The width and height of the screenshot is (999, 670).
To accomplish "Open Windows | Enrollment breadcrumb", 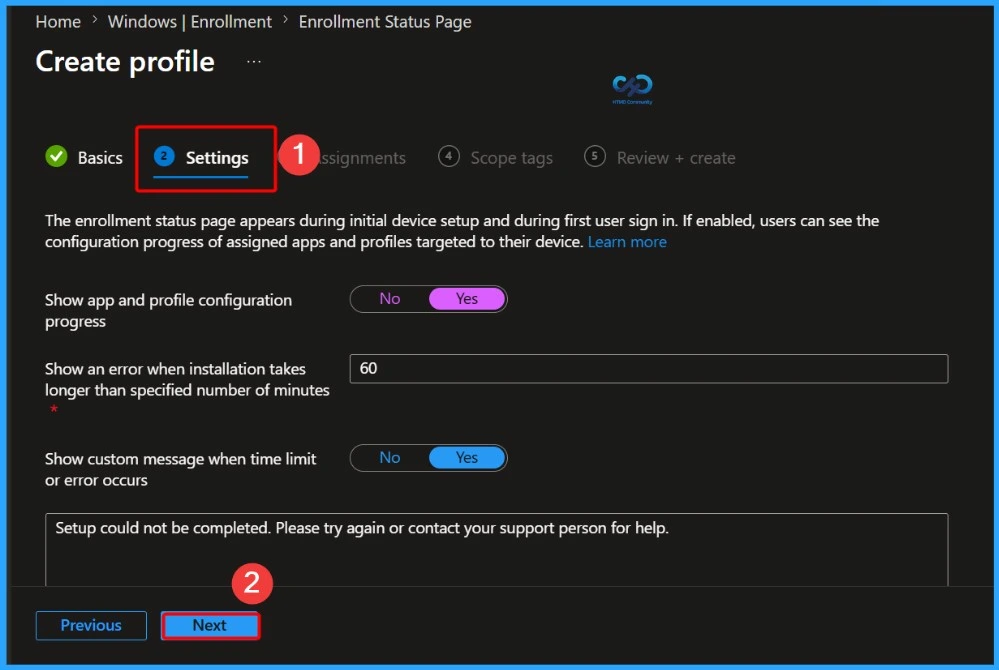I will pyautogui.click(x=189, y=22).
